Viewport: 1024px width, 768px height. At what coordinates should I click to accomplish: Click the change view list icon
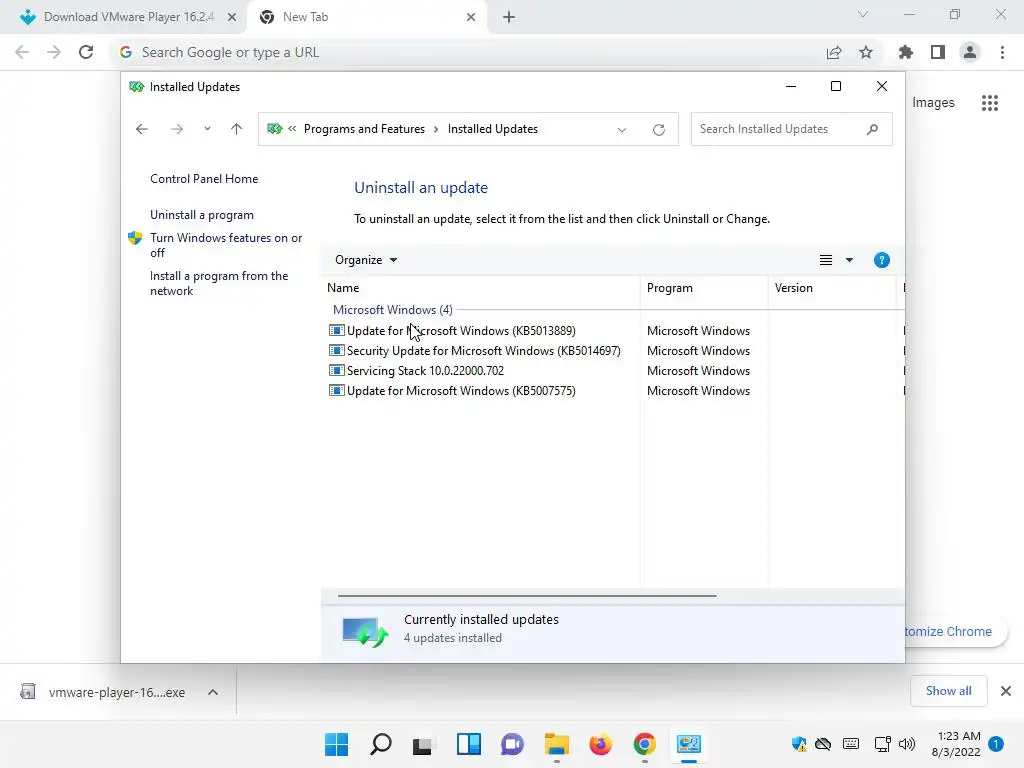click(x=826, y=260)
